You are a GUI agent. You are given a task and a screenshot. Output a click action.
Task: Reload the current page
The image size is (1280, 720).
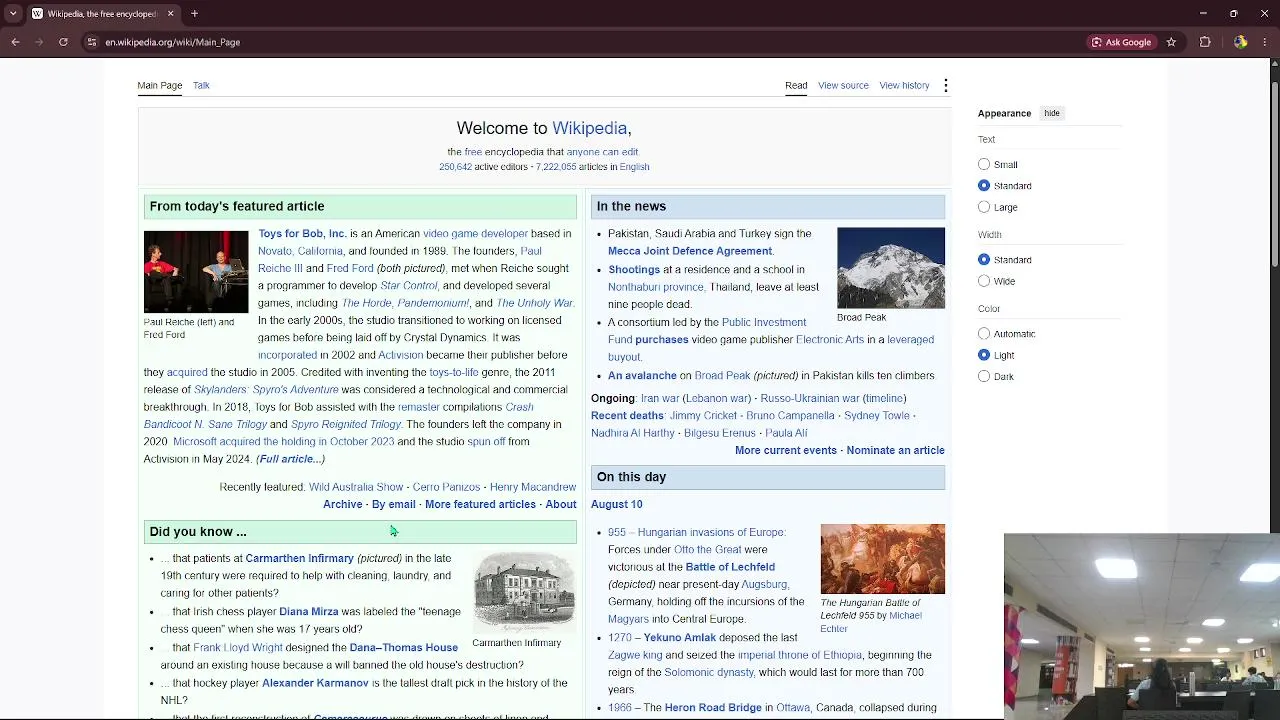[63, 42]
